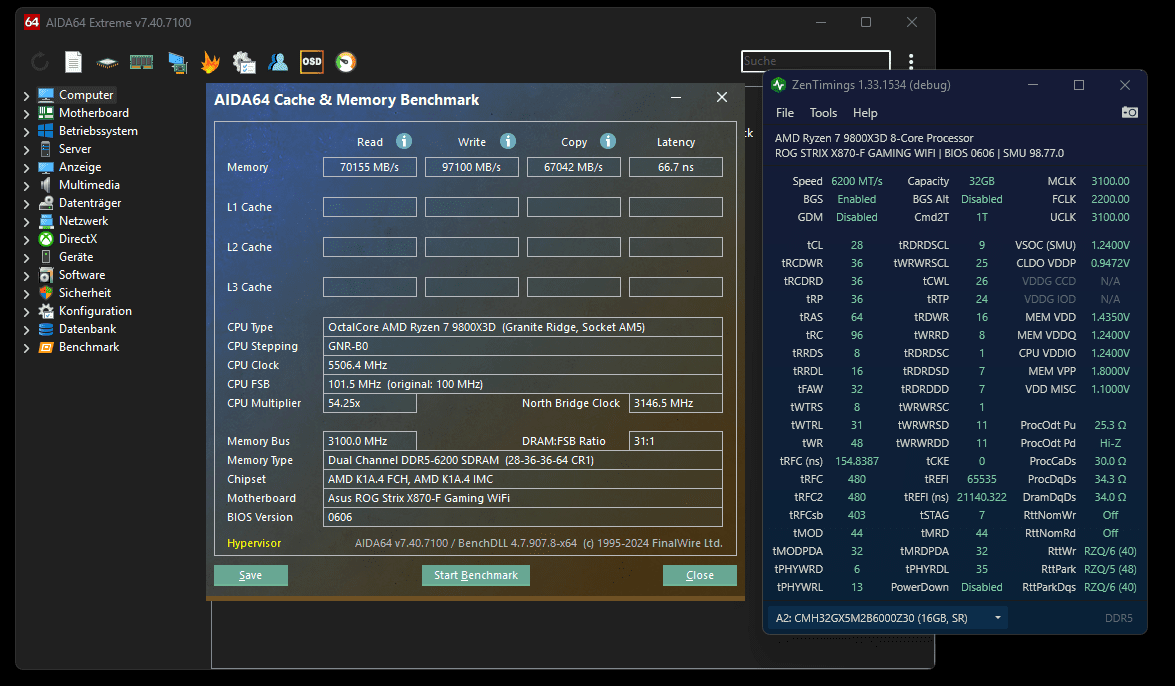Click the Suche search field in AIDA64
Viewport: 1175px width, 686px height.
(x=816, y=61)
